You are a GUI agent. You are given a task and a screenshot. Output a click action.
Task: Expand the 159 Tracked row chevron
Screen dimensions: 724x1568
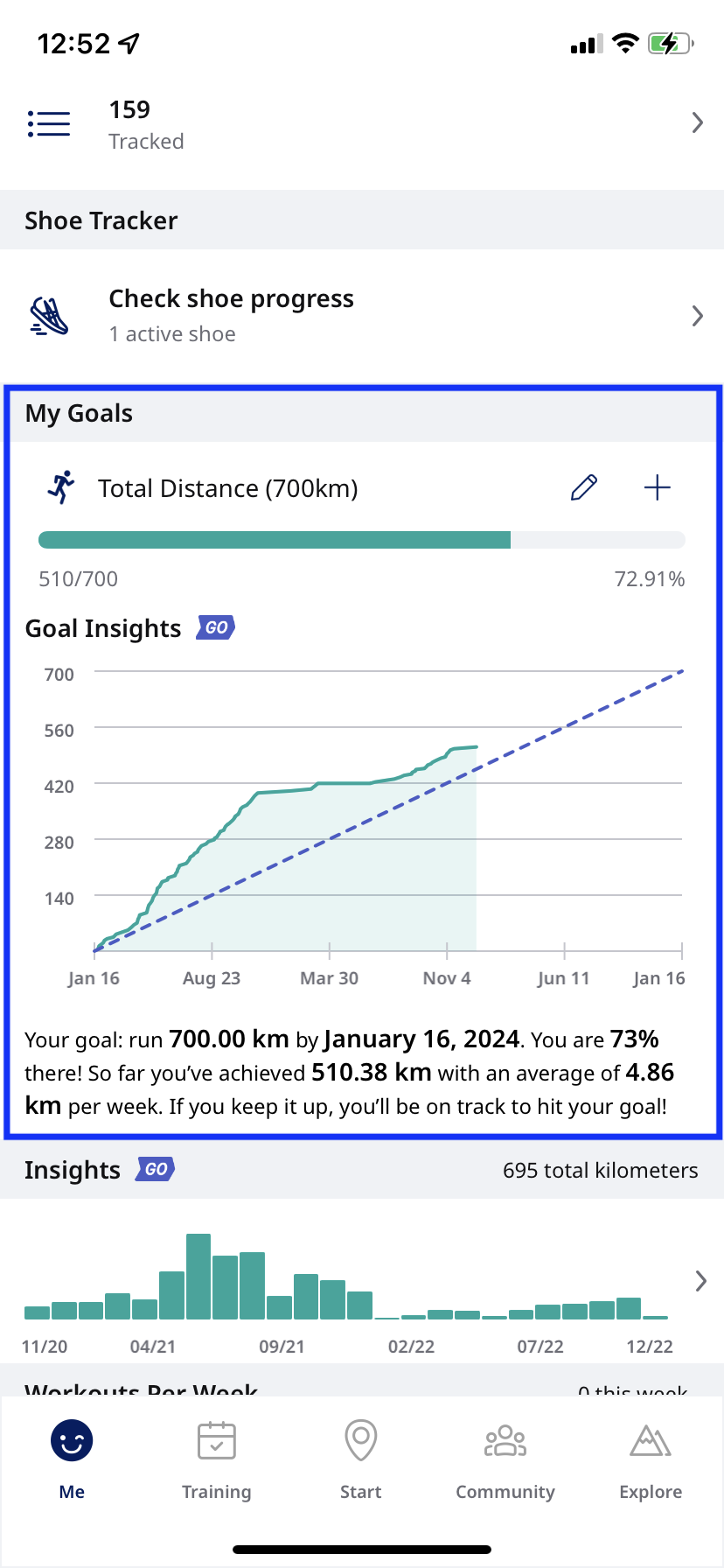697,123
